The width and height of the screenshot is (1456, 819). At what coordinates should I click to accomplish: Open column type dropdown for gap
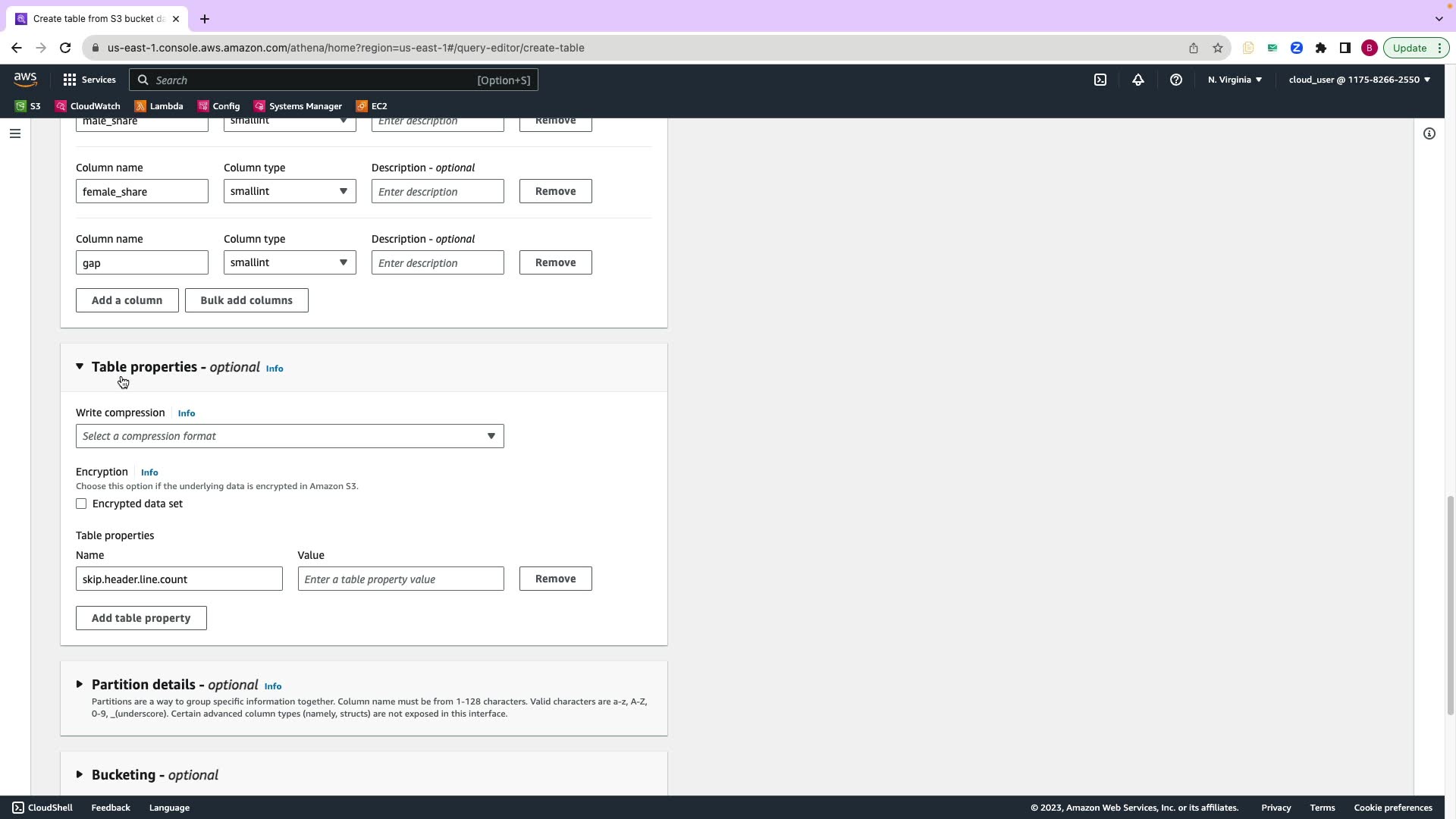point(290,262)
